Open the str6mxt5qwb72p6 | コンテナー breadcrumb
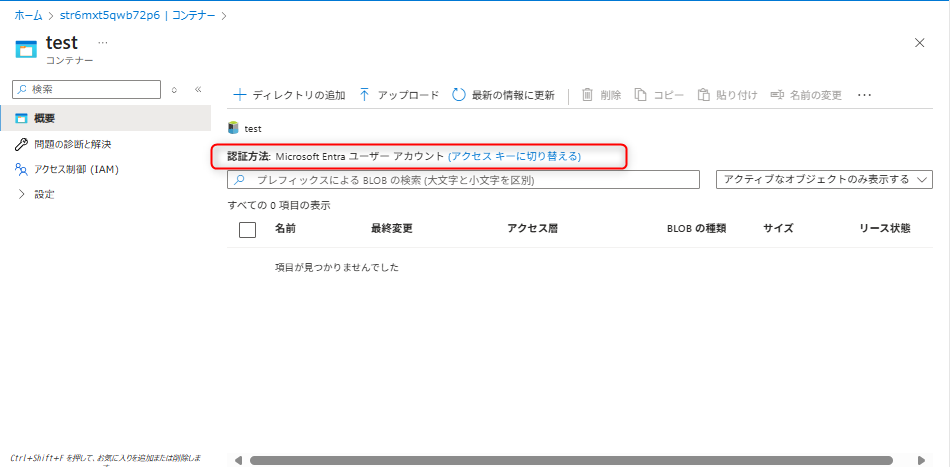 click(136, 16)
